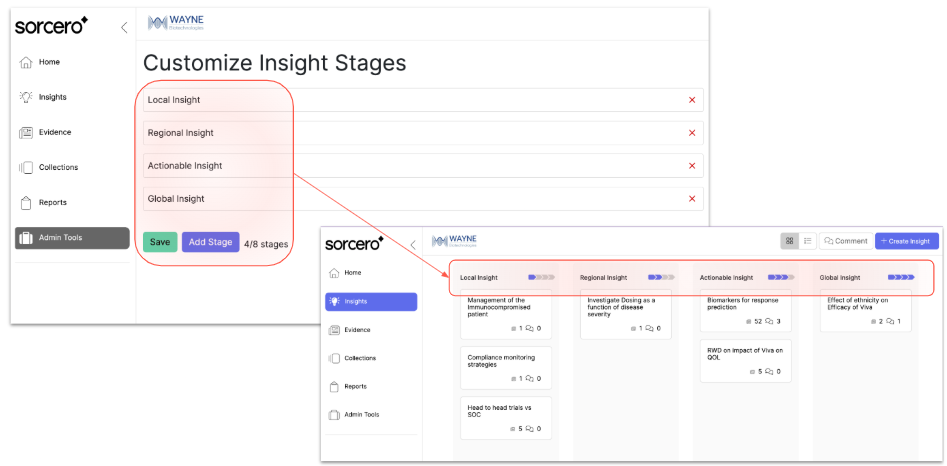Click the Add Stage button
Image resolution: width=947 pixels, height=466 pixels.
point(210,242)
